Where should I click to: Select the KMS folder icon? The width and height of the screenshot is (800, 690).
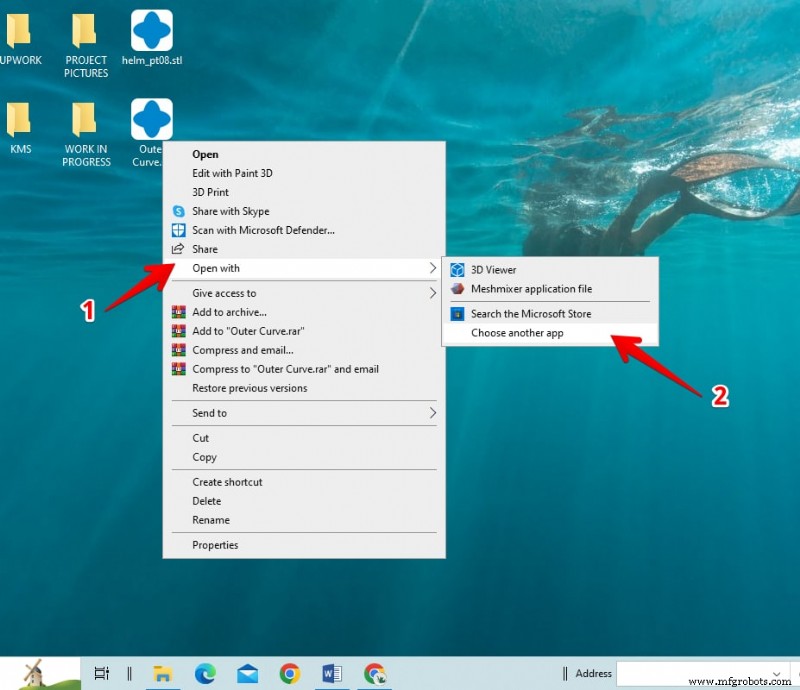[18, 119]
